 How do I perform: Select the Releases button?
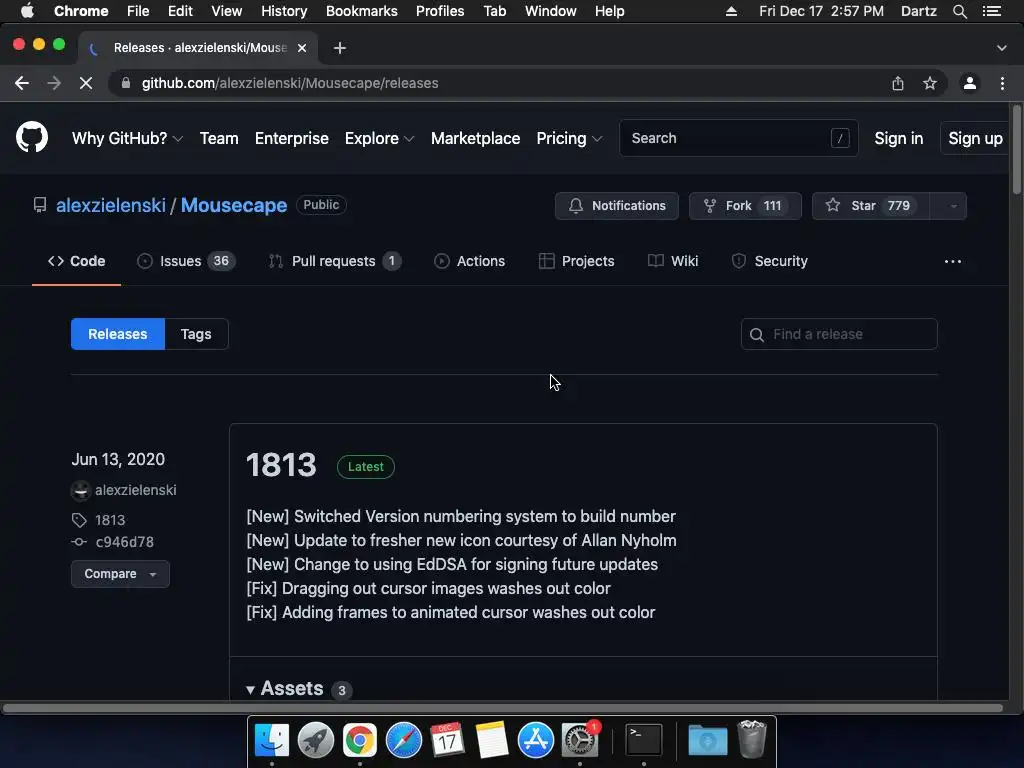point(118,334)
